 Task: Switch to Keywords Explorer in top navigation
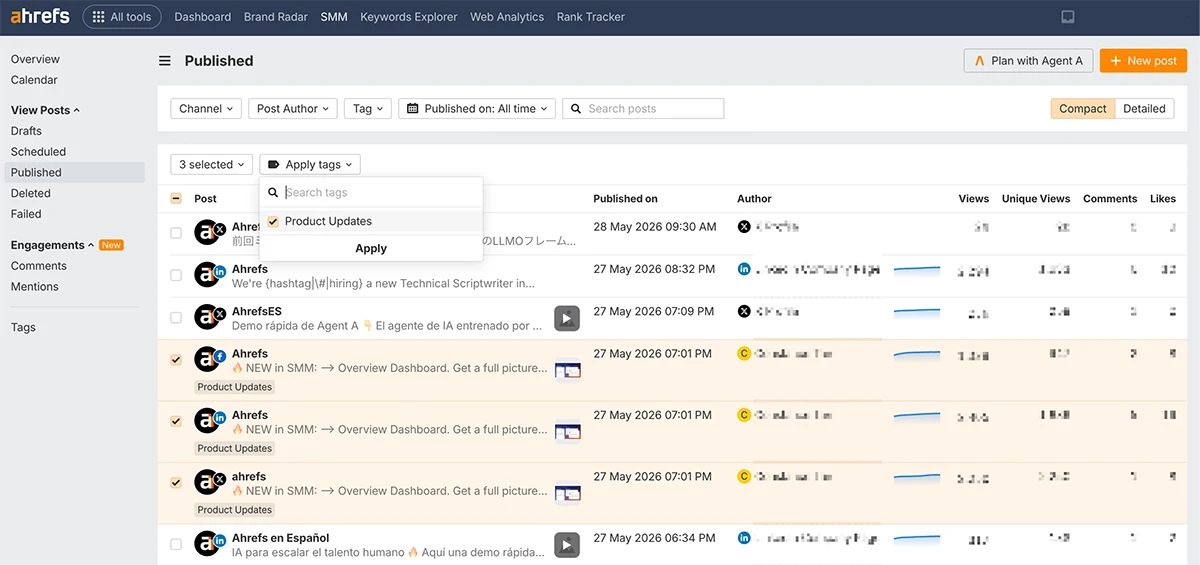[x=409, y=17]
